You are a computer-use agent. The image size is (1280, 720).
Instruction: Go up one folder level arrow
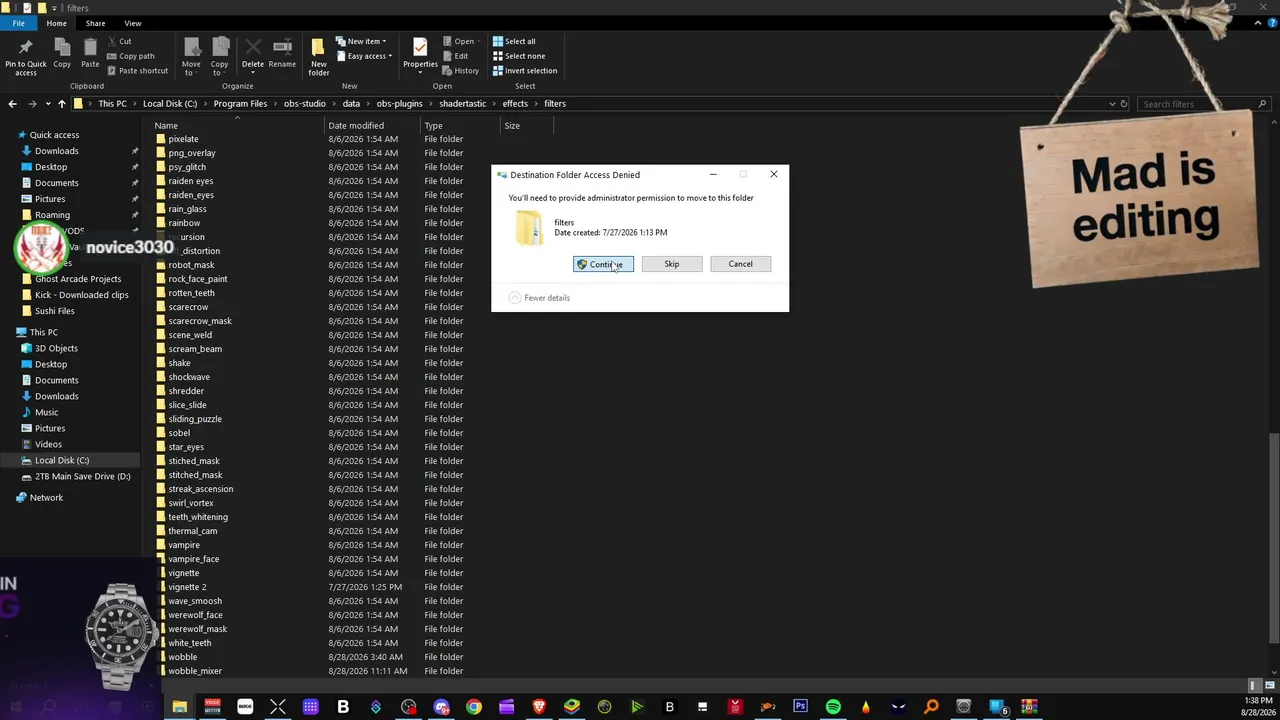pyautogui.click(x=61, y=104)
